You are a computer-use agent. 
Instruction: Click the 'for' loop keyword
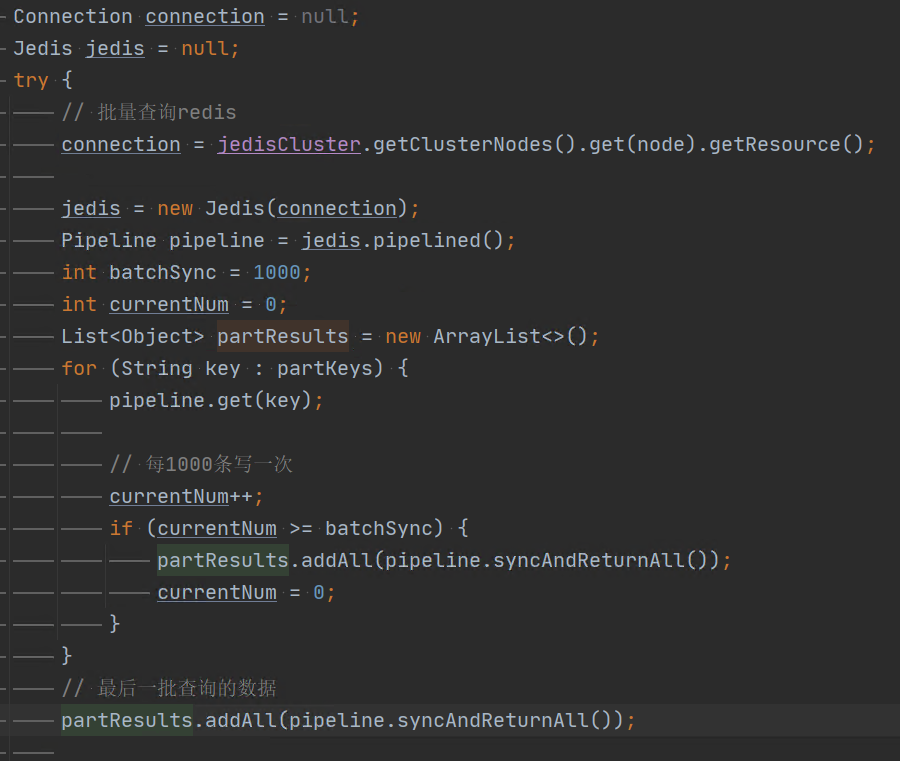tap(79, 368)
